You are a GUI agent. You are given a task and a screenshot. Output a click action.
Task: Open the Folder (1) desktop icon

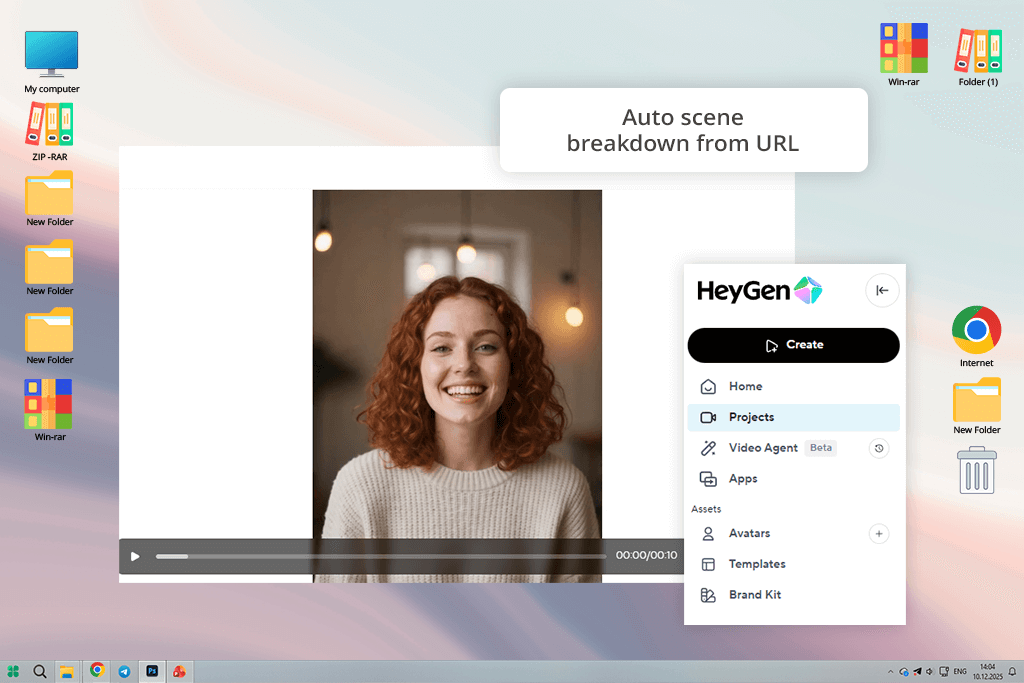click(x=978, y=57)
